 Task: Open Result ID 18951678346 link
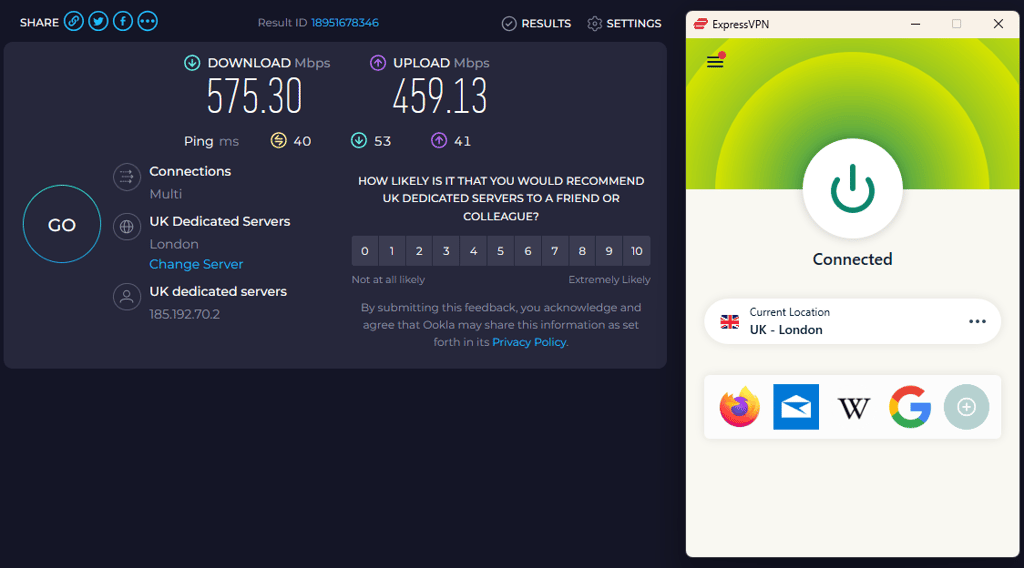pos(345,23)
